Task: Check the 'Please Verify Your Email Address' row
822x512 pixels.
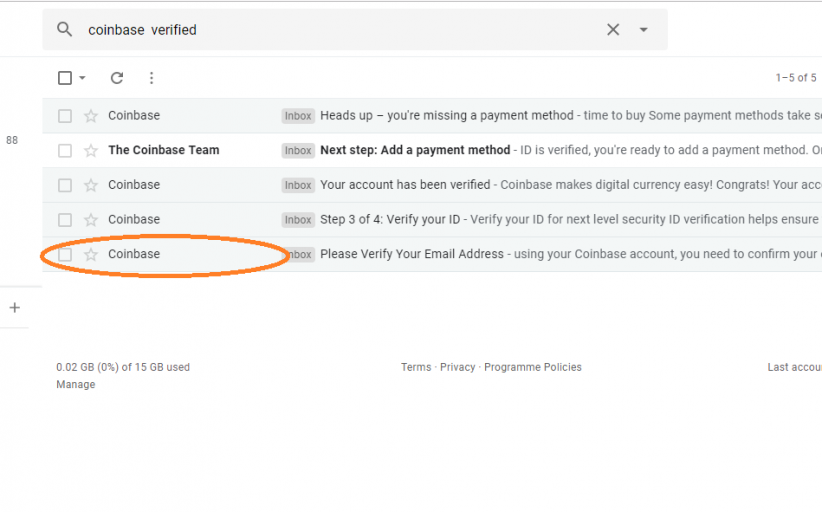Action: (x=65, y=255)
